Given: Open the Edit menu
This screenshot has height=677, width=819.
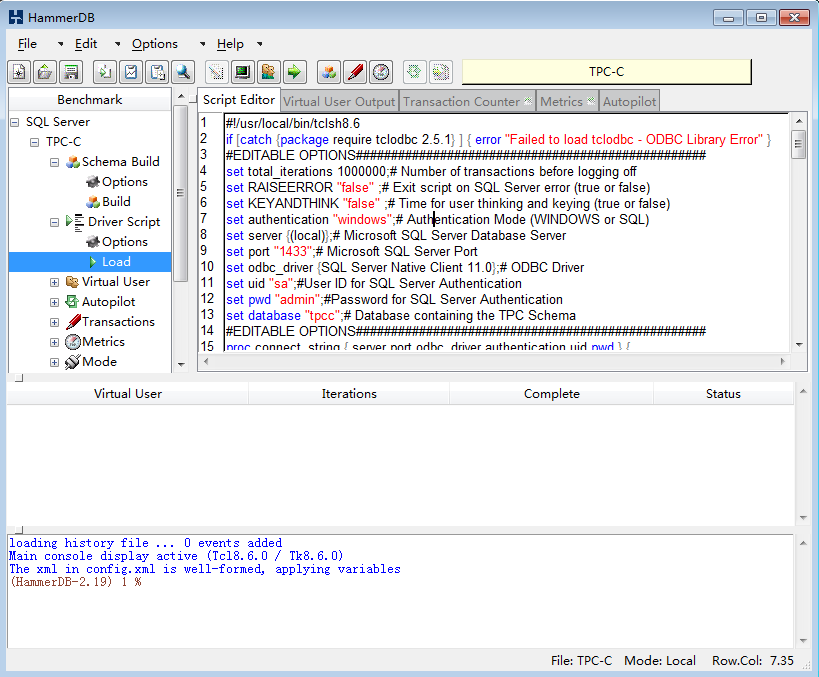Looking at the screenshot, I should [86, 44].
